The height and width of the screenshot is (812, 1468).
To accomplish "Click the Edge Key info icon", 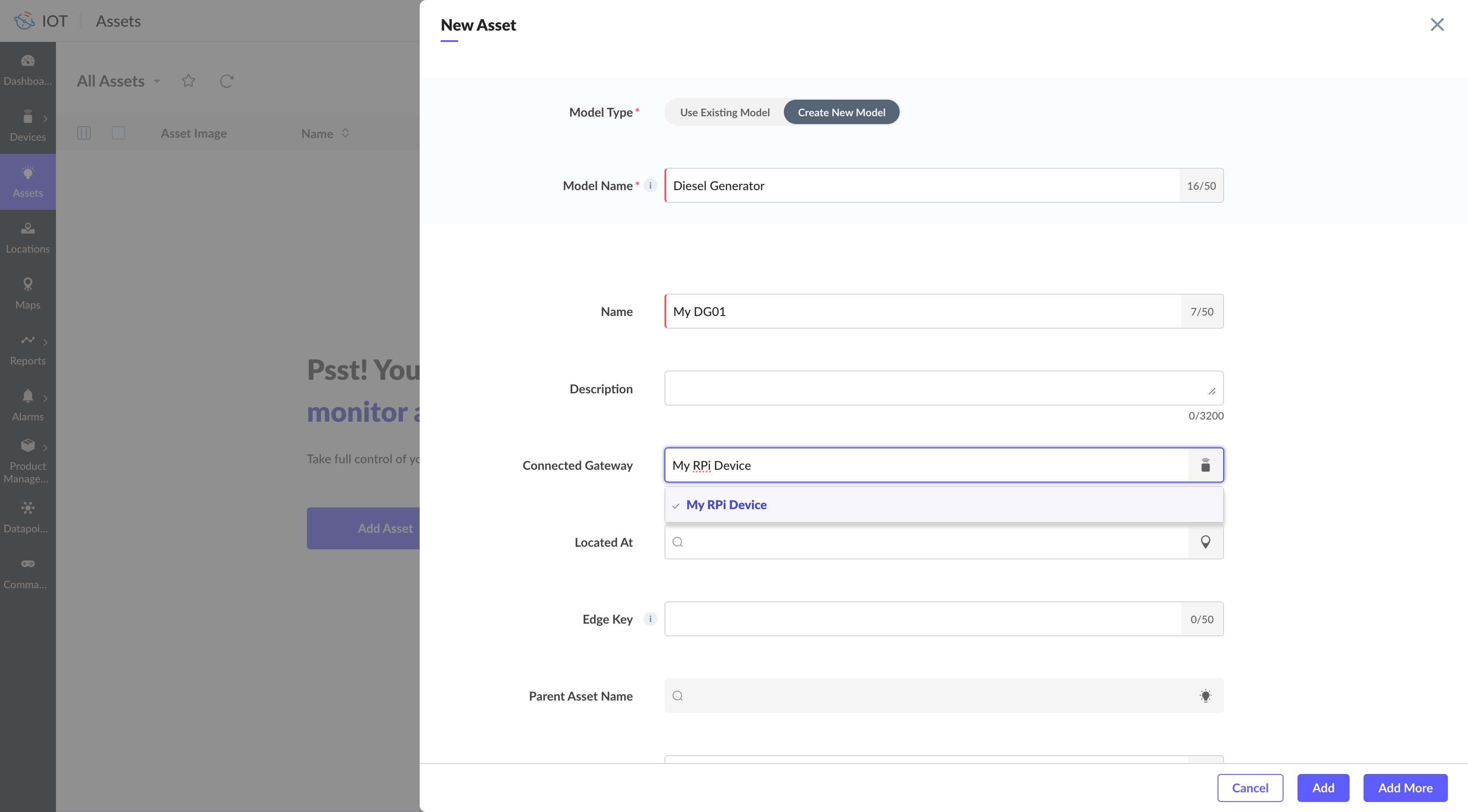I will coord(650,619).
